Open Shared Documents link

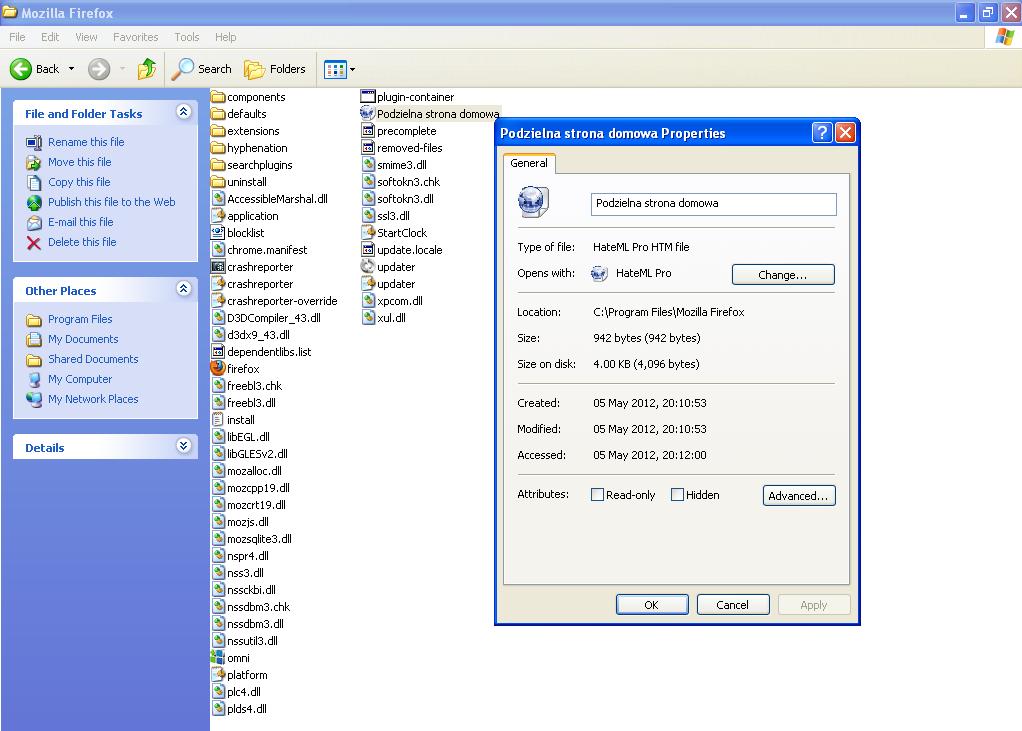[93, 359]
